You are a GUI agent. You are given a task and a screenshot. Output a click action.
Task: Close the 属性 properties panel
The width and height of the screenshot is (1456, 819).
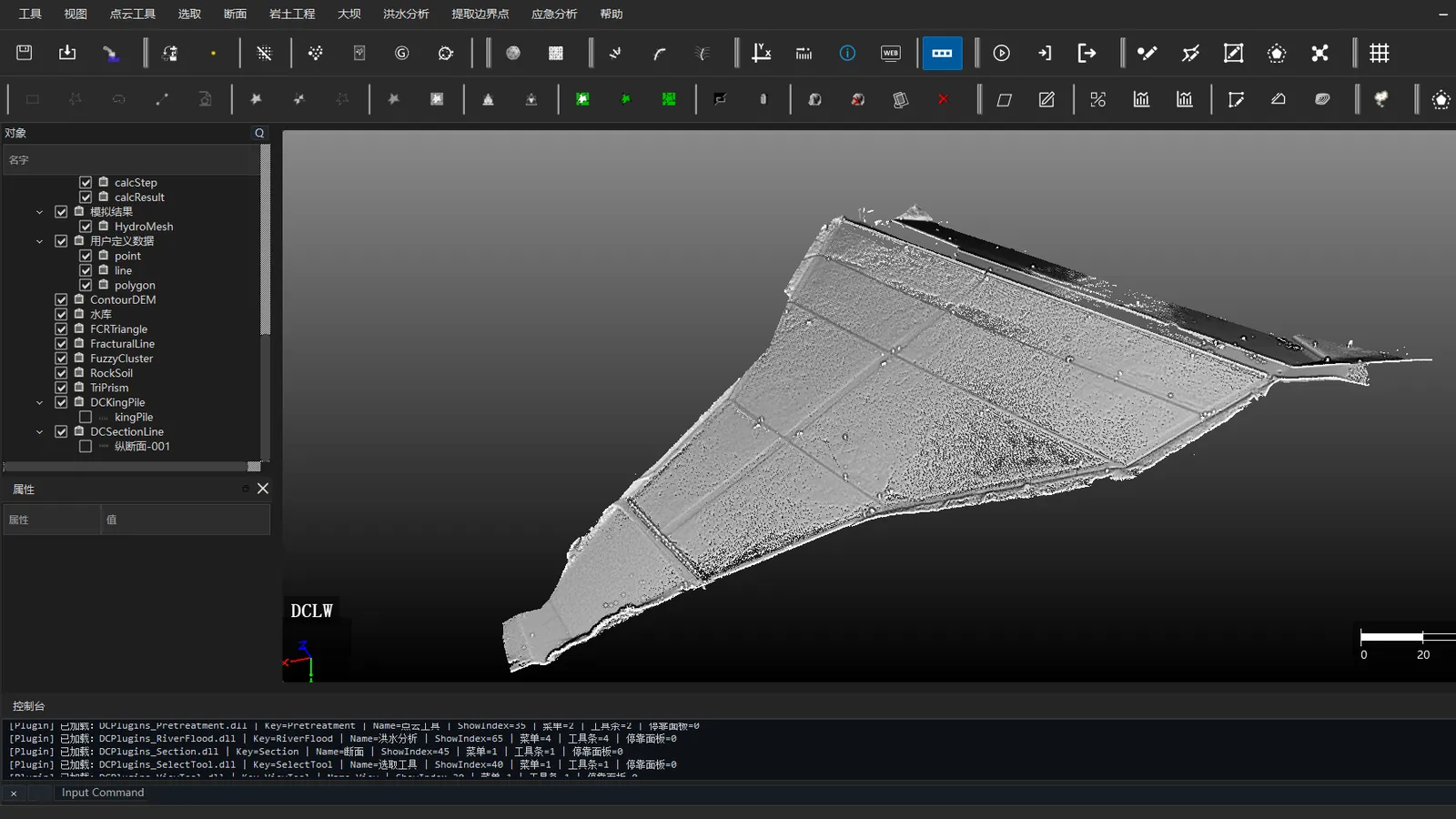coord(263,489)
